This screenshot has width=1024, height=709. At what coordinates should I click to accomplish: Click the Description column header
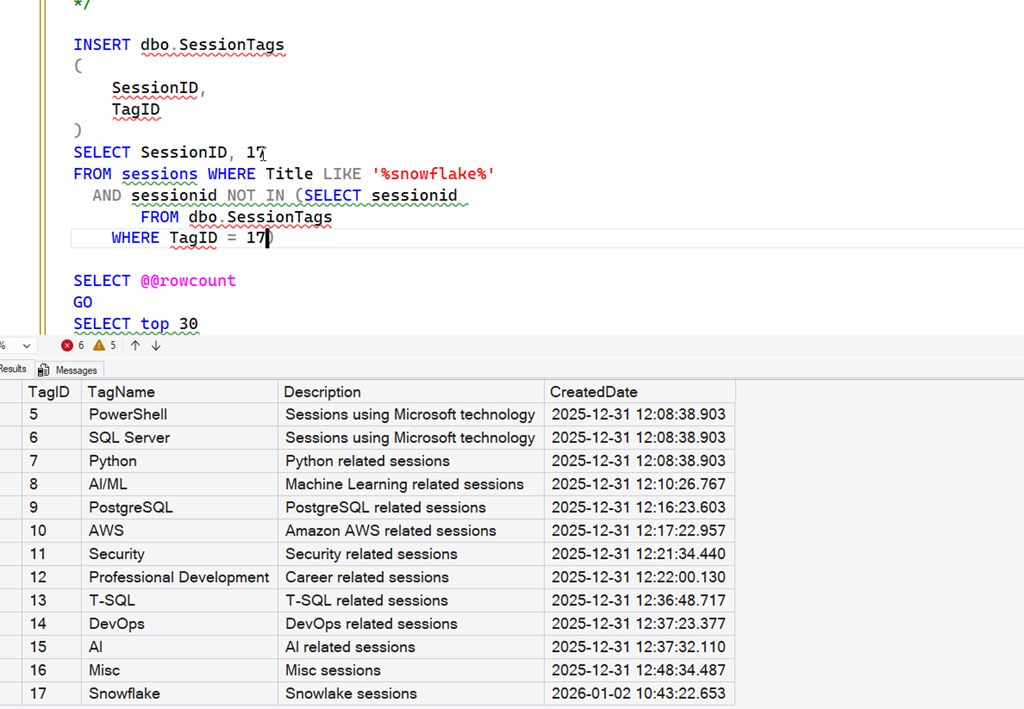click(x=322, y=392)
